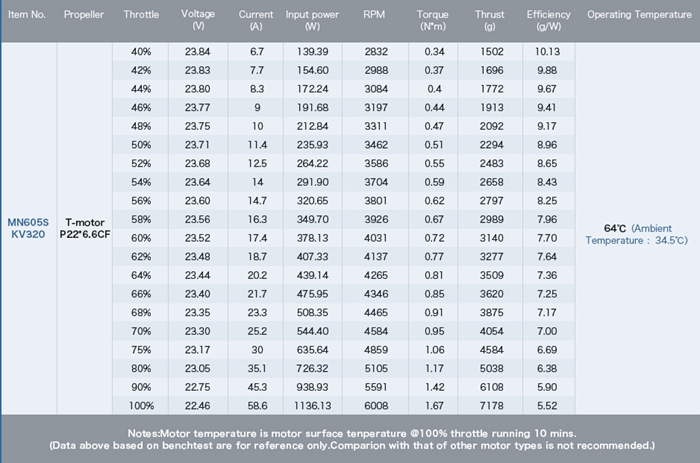Select the 40% throttle cell
Viewport: 700px width, 463px height.
coord(141,52)
